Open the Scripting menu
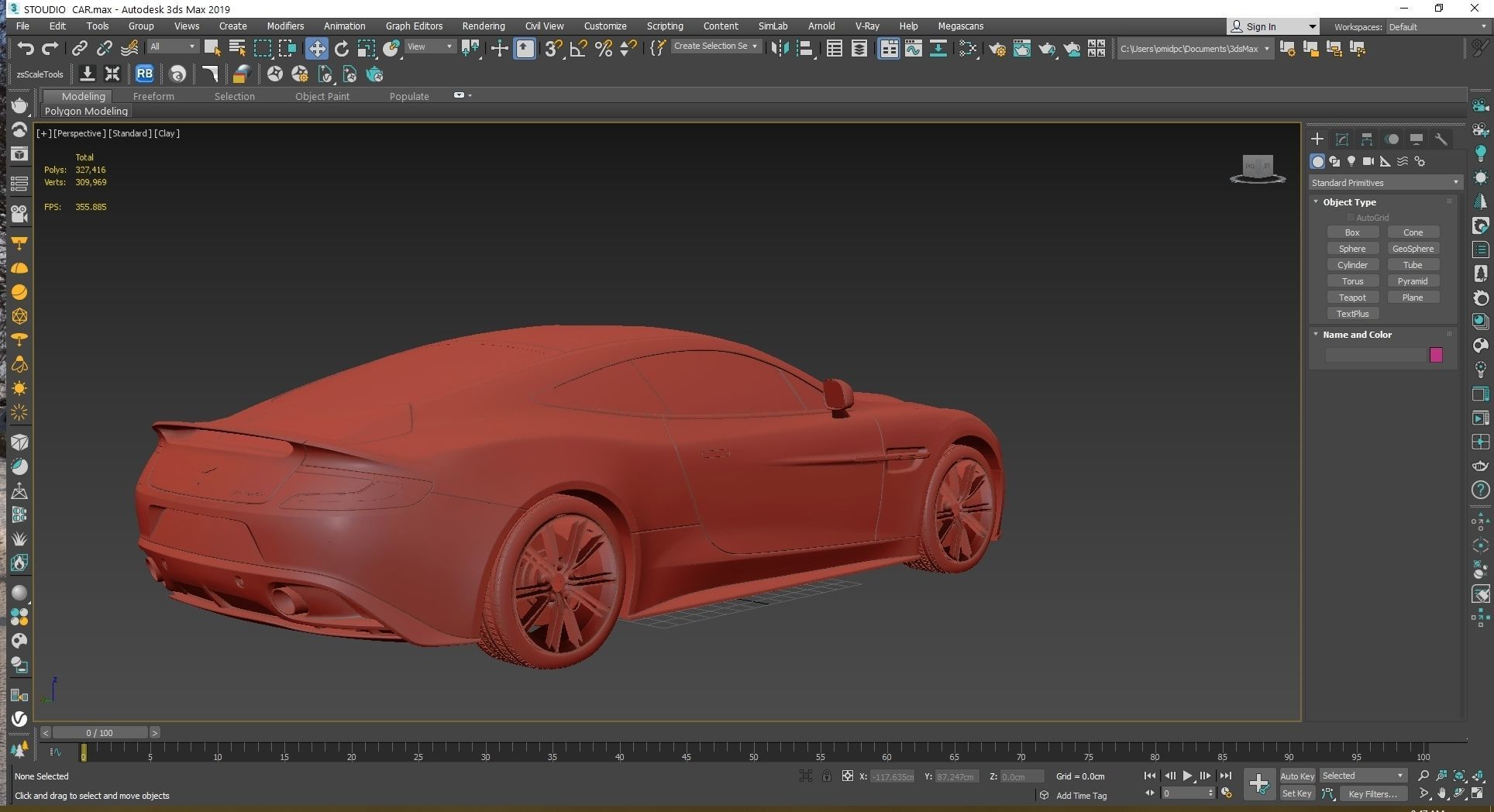 tap(665, 26)
